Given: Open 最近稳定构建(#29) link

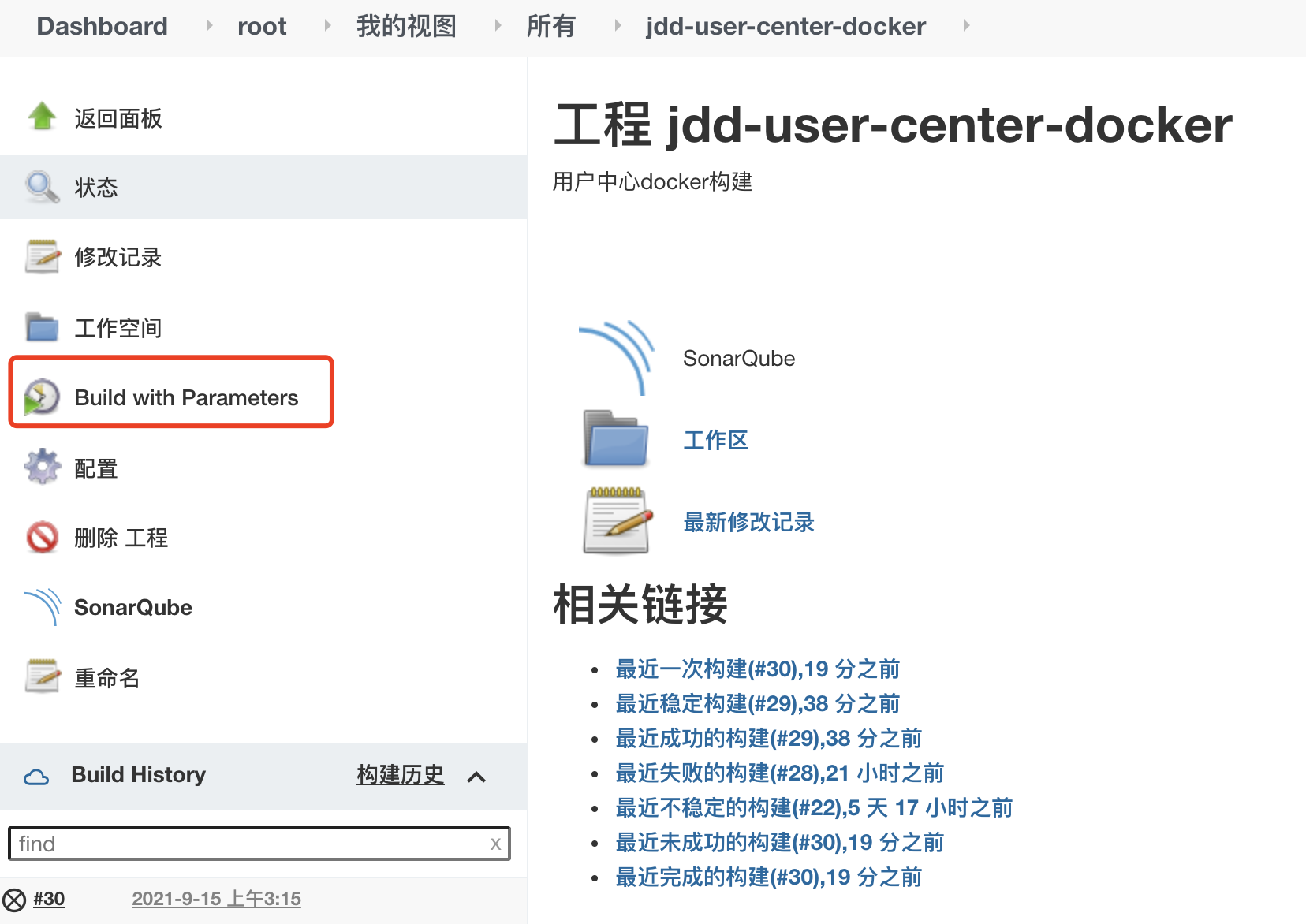Looking at the screenshot, I should pyautogui.click(x=758, y=703).
